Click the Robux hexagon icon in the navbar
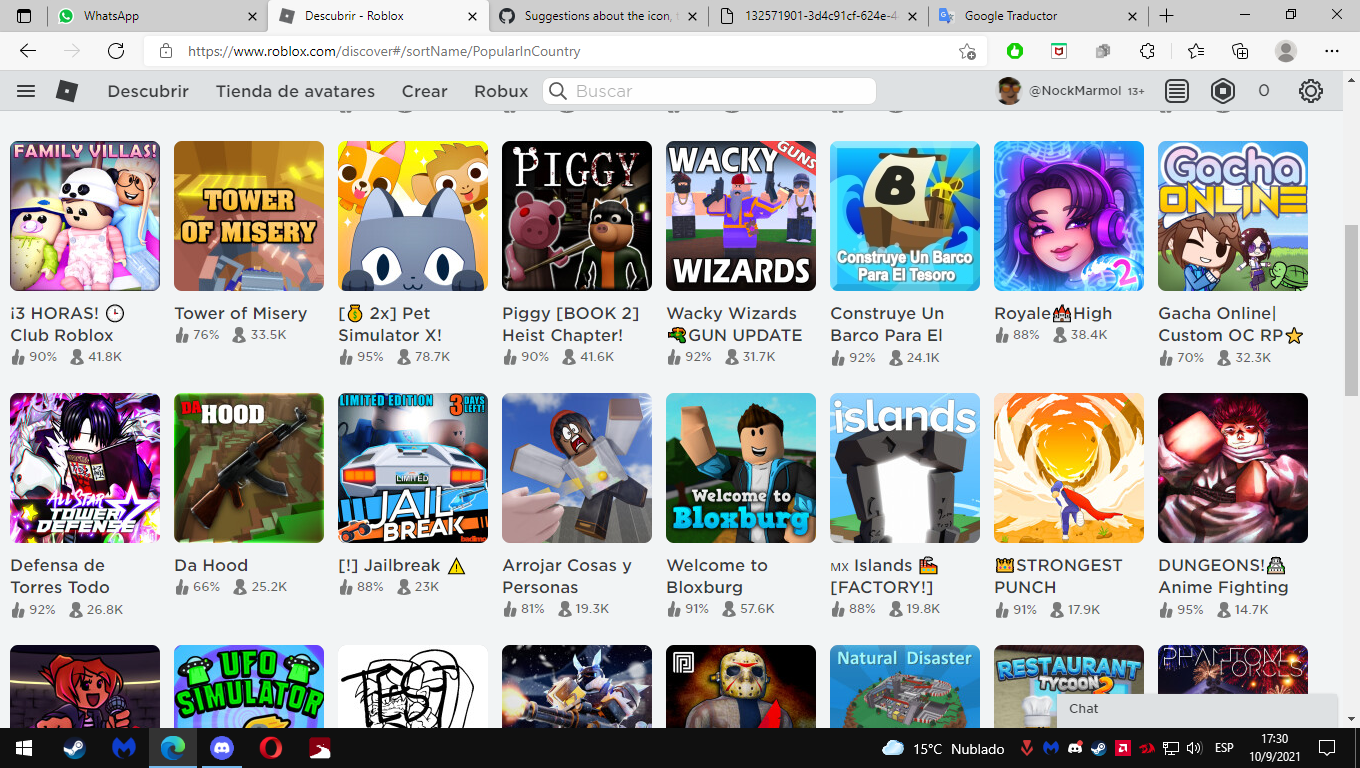This screenshot has width=1360, height=768. [x=1222, y=90]
